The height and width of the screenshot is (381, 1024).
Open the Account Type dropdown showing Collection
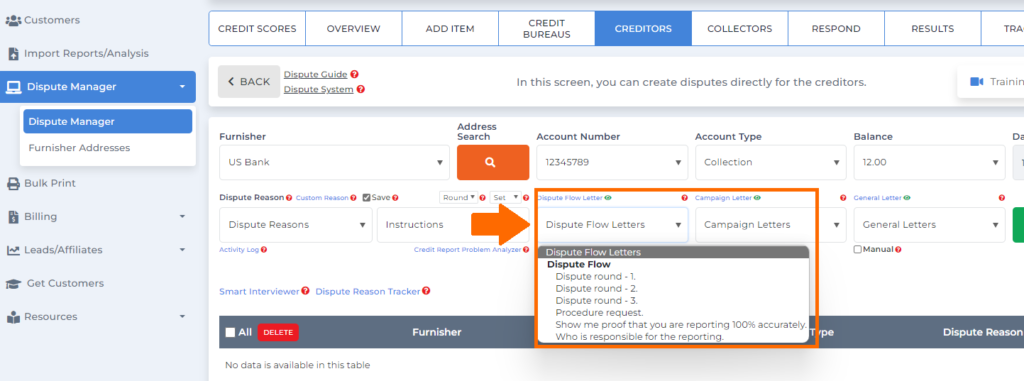(771, 162)
